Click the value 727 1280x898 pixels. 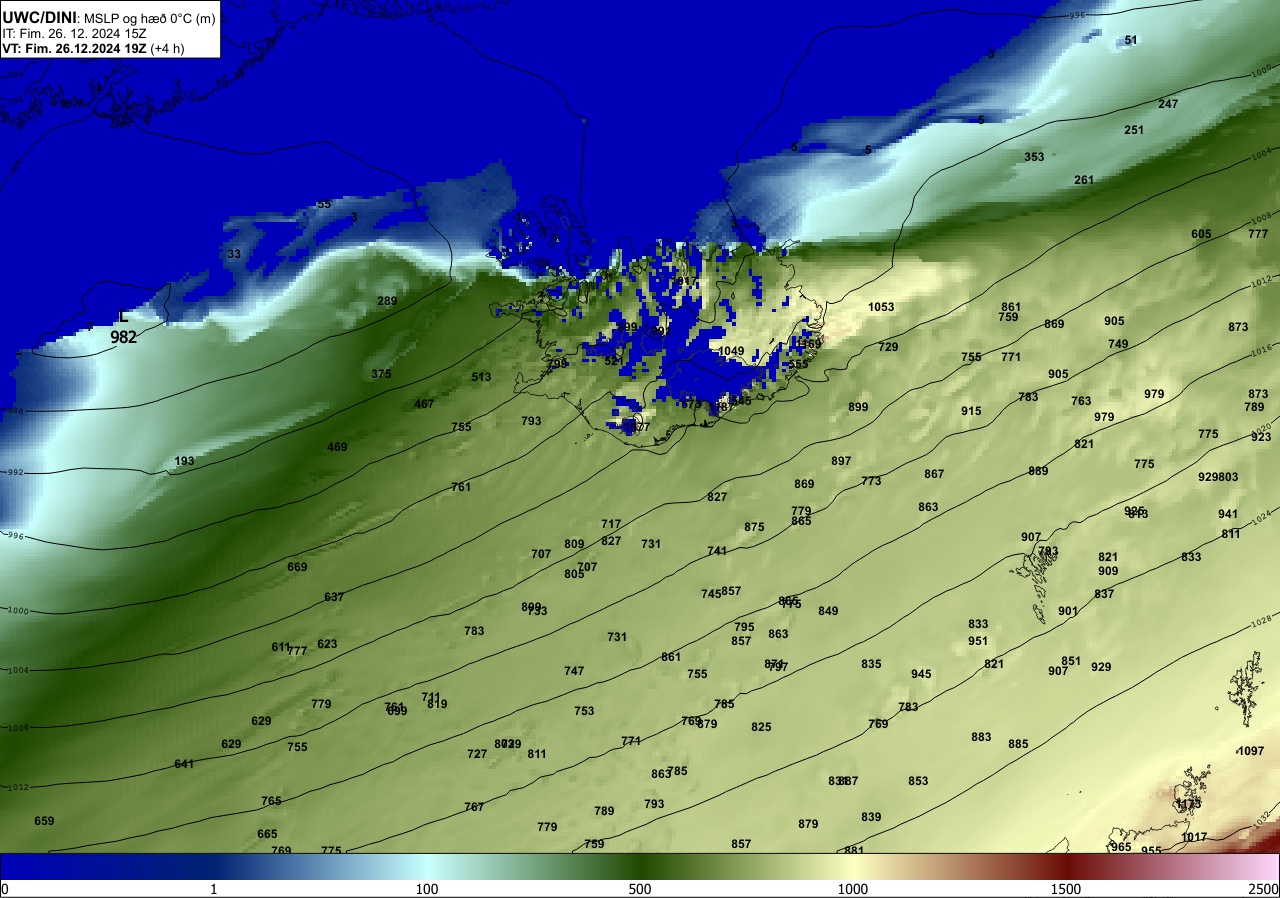tap(477, 754)
